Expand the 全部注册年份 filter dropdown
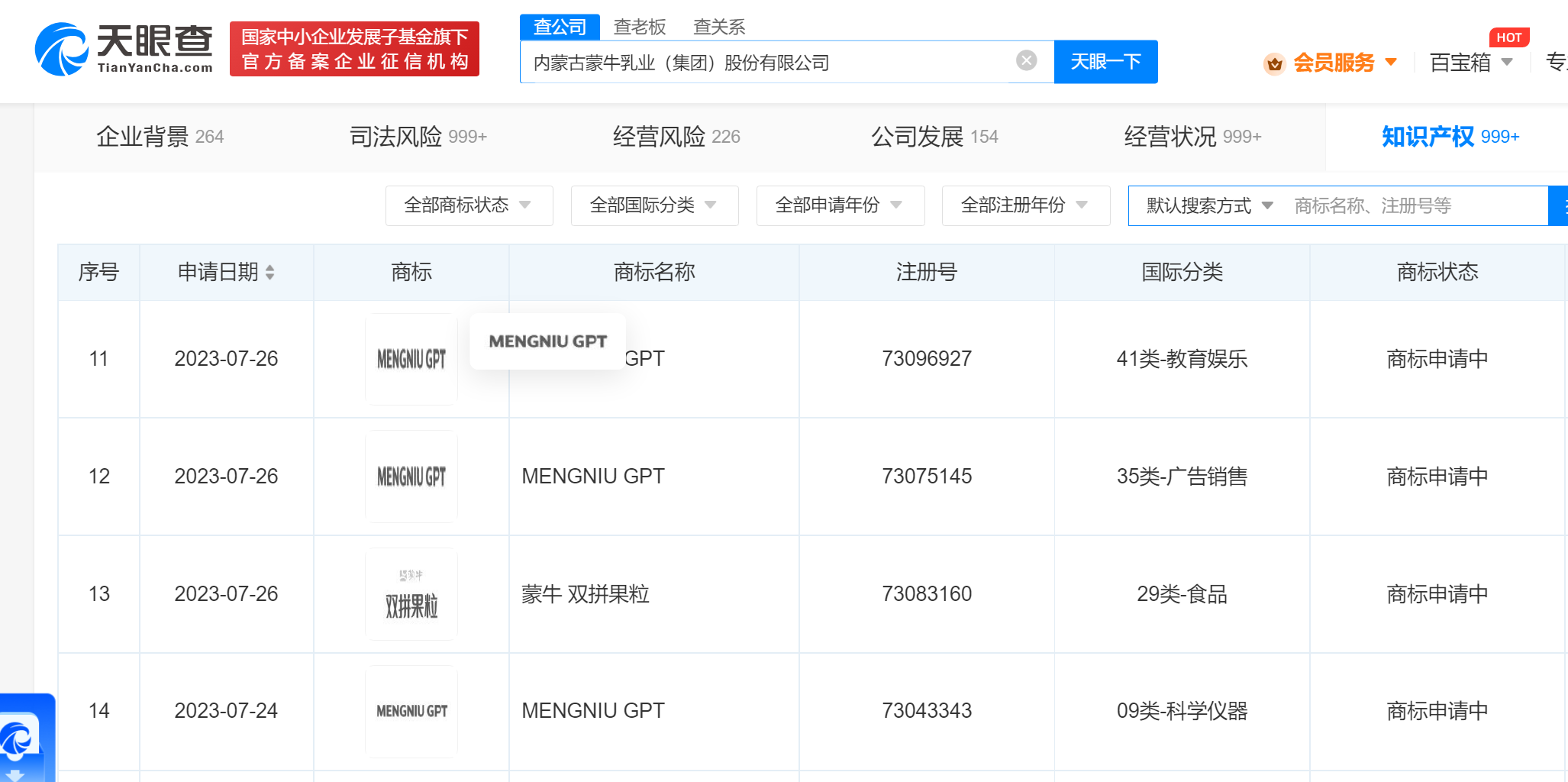The width and height of the screenshot is (1568, 782). click(1025, 205)
